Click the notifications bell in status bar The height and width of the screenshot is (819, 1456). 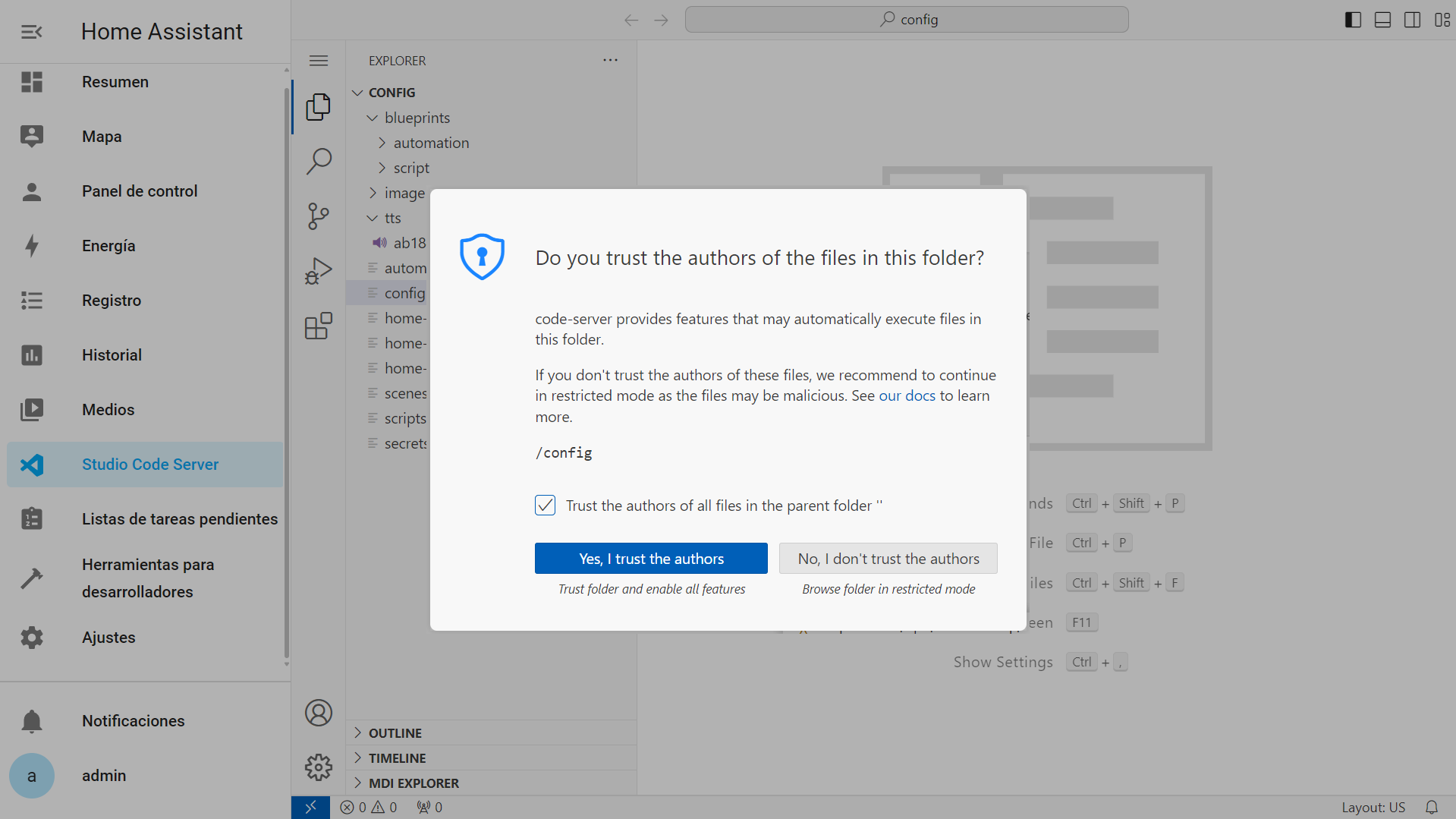[1431, 807]
